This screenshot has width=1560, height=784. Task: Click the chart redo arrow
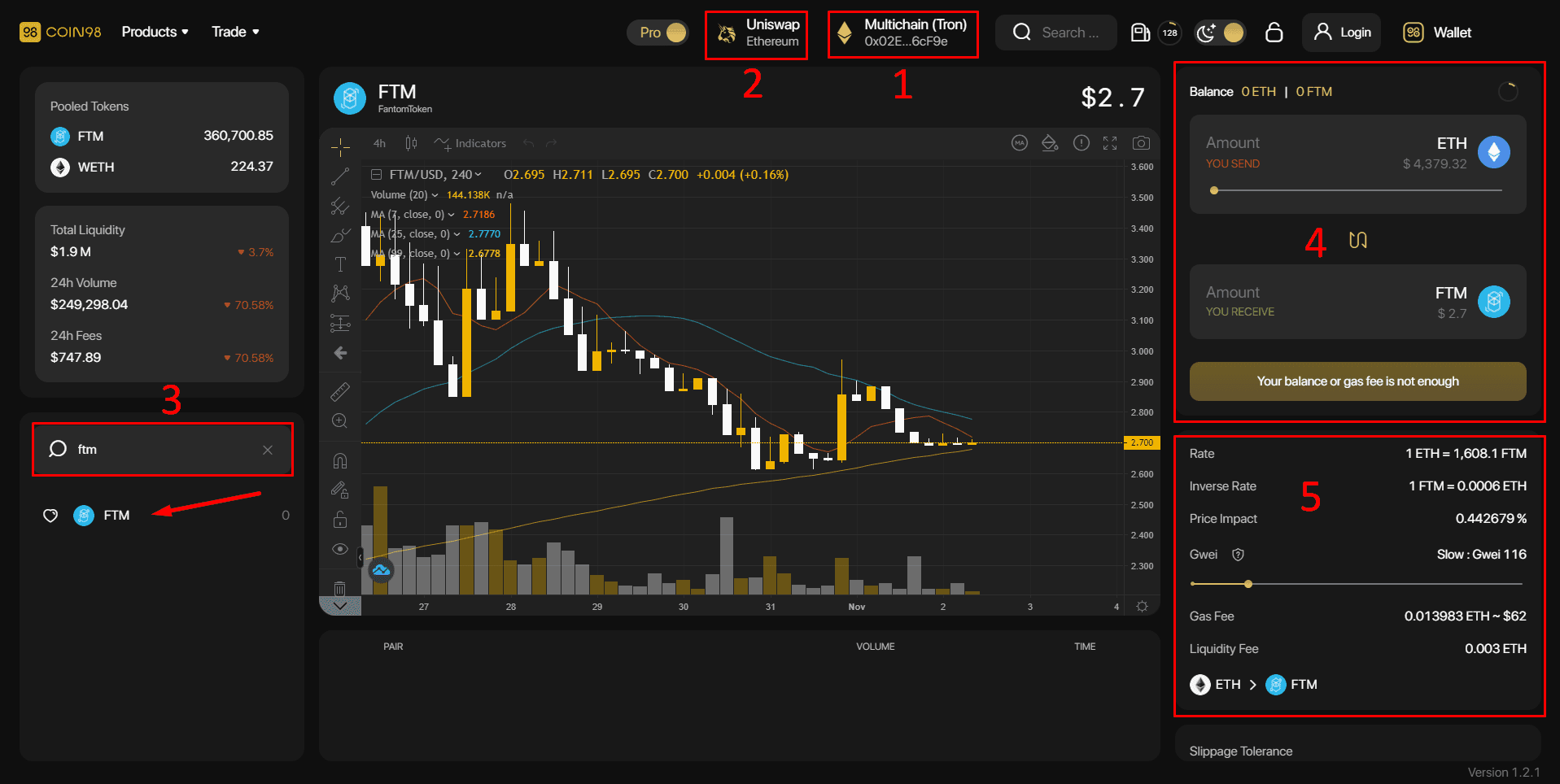pyautogui.click(x=552, y=143)
